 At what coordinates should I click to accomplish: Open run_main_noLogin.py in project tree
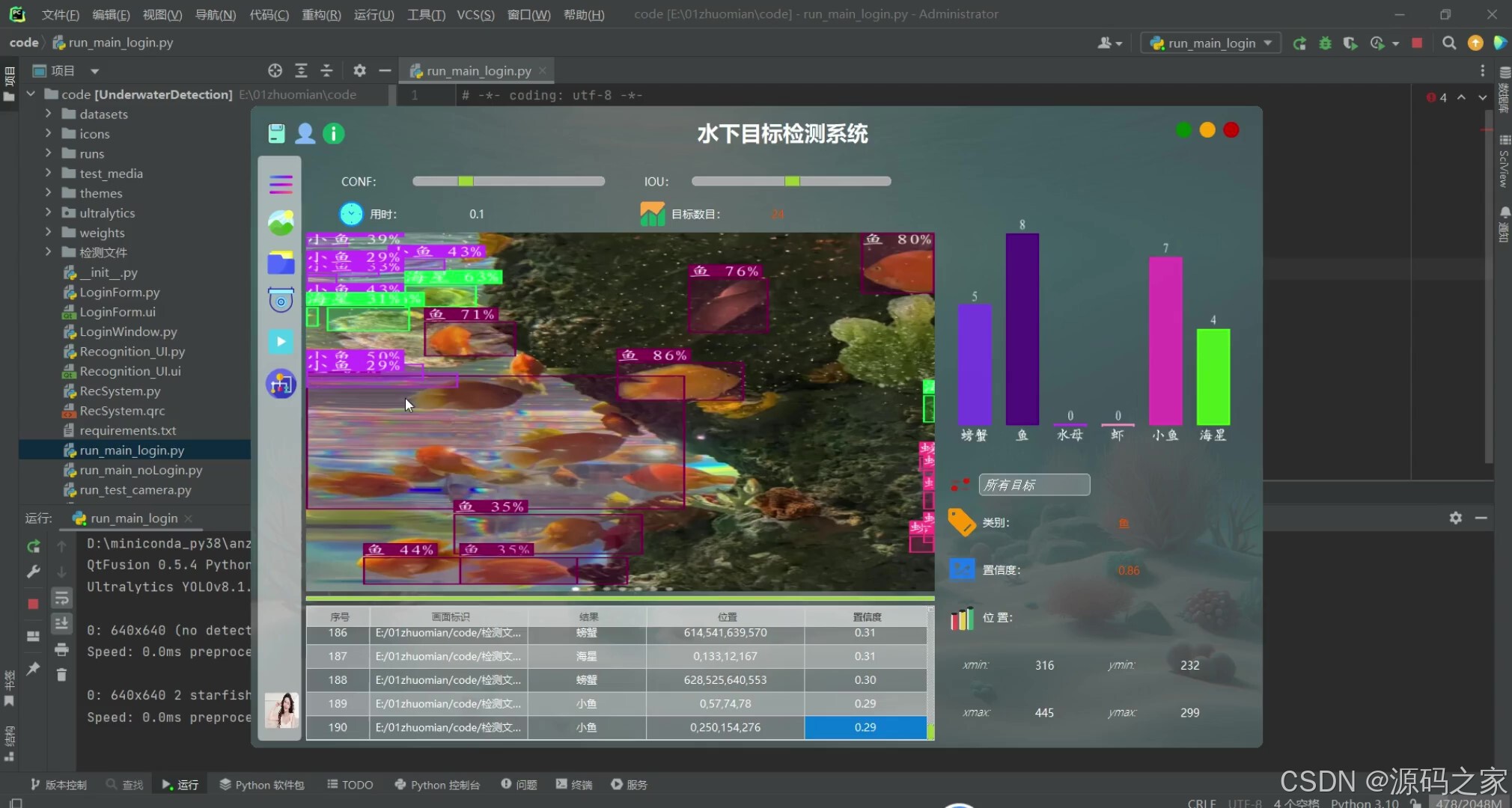tap(141, 470)
